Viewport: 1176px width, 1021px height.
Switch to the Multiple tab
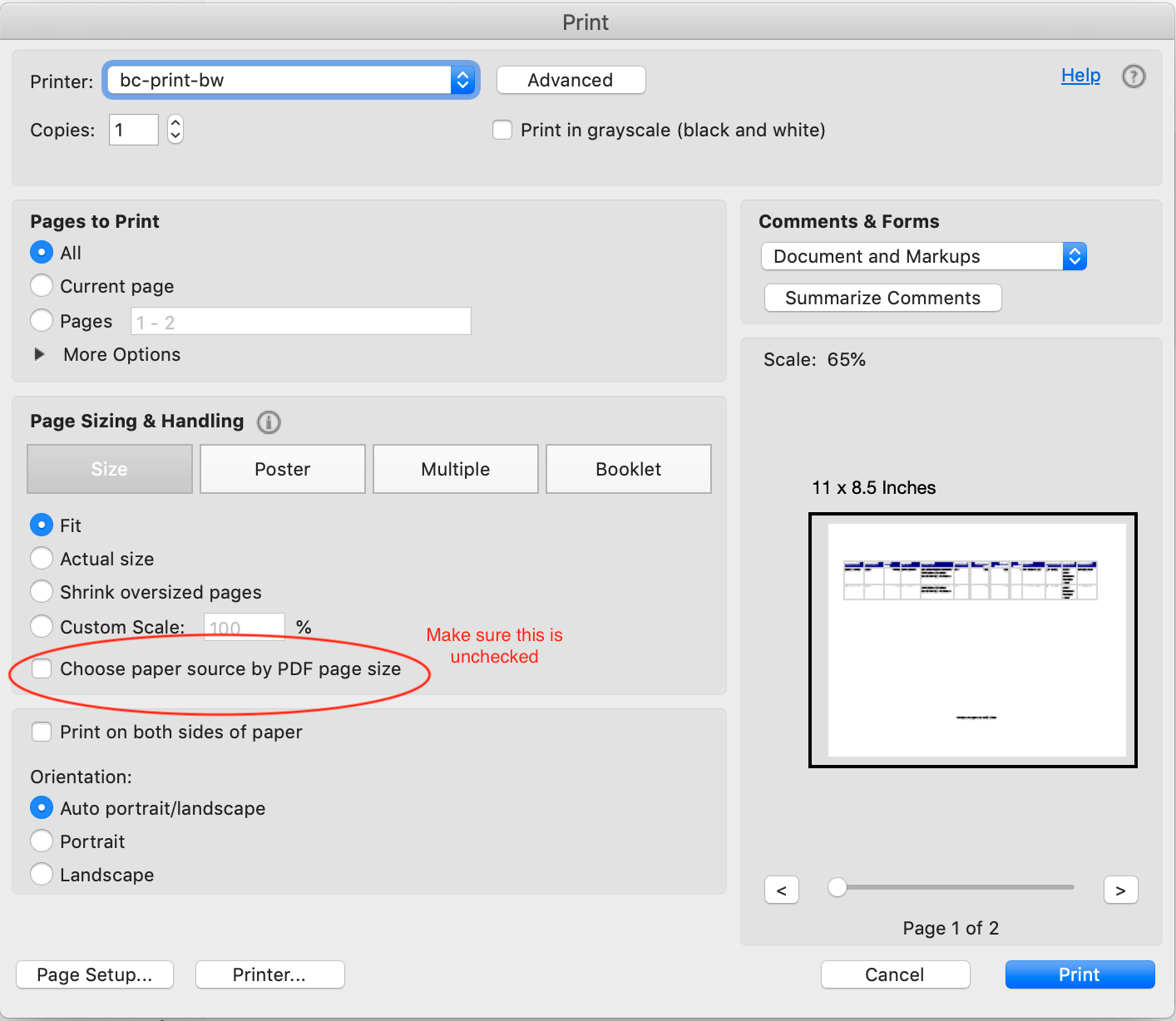pyautogui.click(x=456, y=469)
